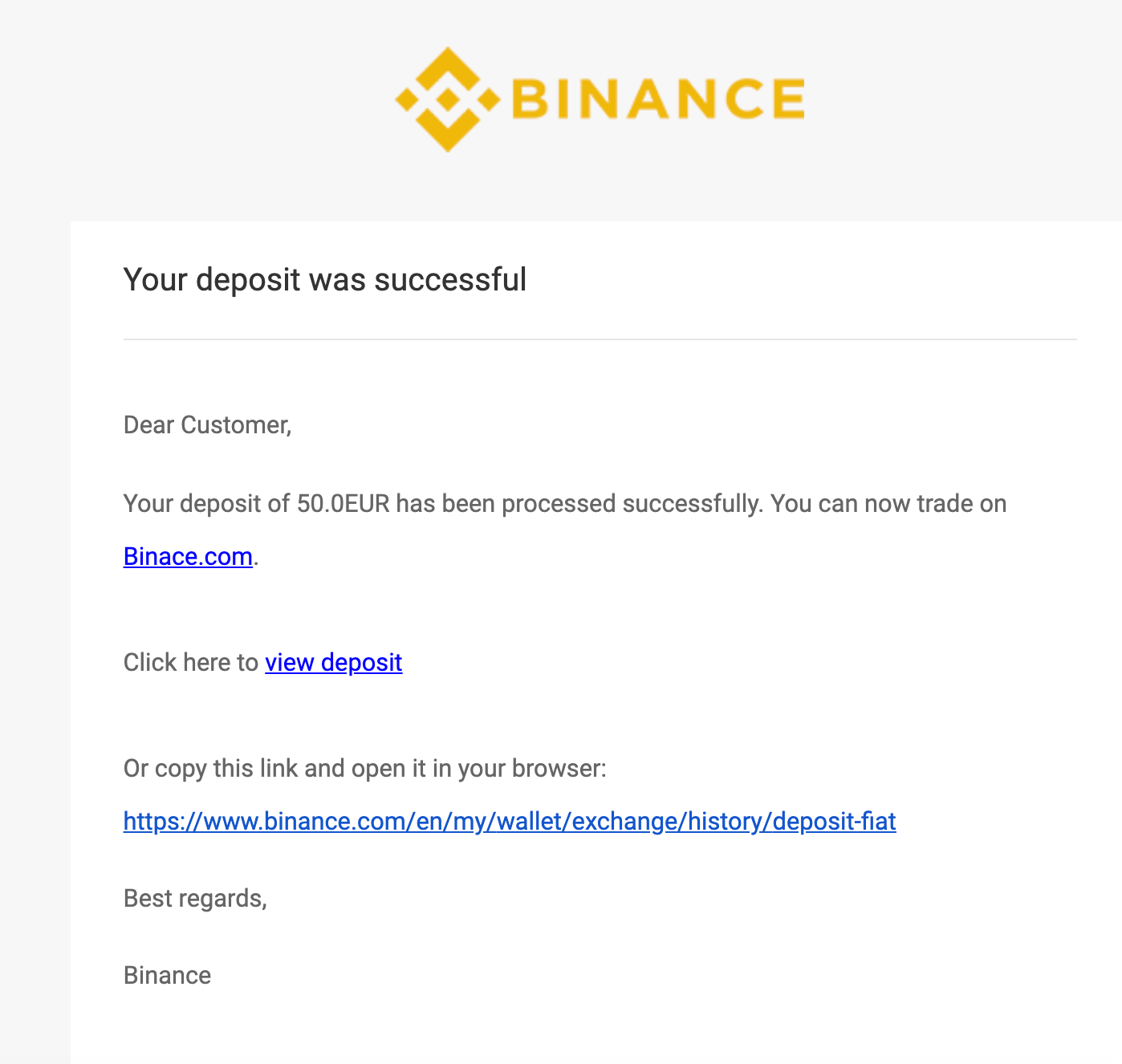1122x1064 pixels.
Task: Click the gray header background beside logo
Action: 963,104
